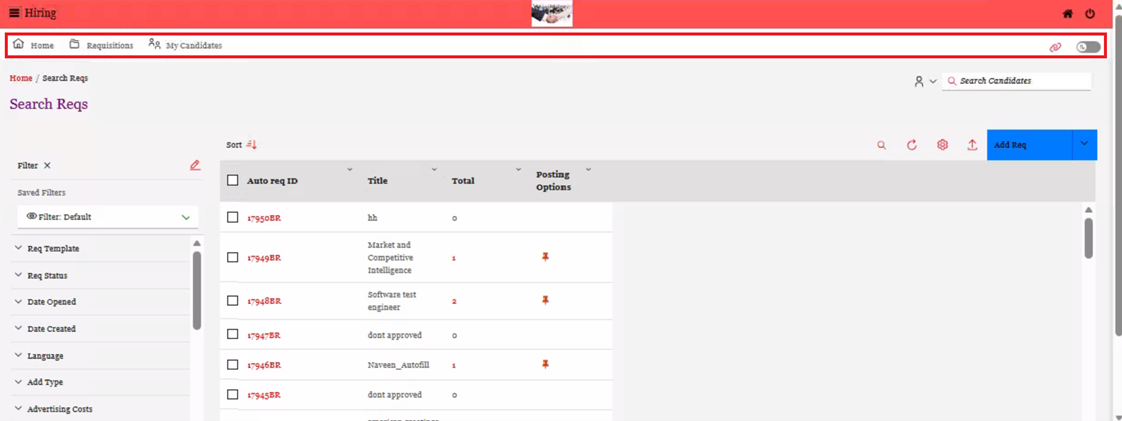Open Title column menu arrow
1122x421 pixels.
(x=434, y=170)
